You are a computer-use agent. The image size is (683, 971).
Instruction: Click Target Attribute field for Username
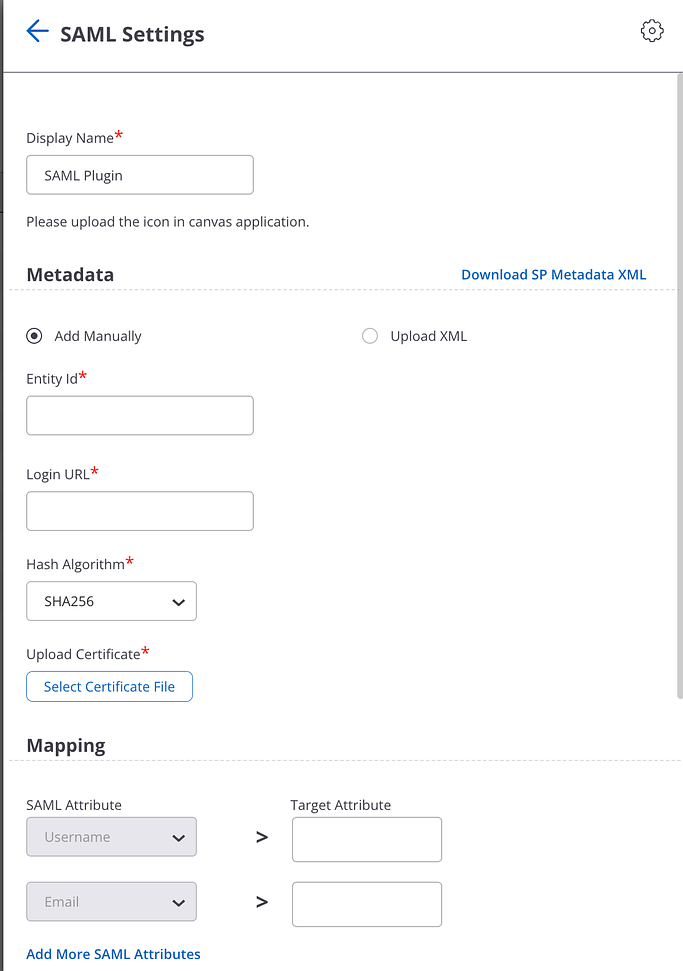(x=366, y=839)
